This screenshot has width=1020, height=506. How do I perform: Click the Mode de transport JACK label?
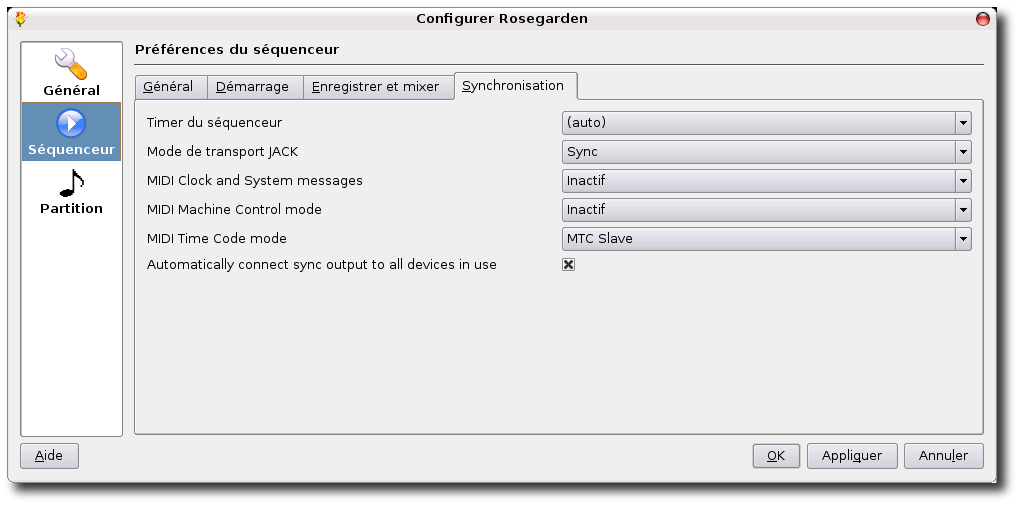pos(222,152)
